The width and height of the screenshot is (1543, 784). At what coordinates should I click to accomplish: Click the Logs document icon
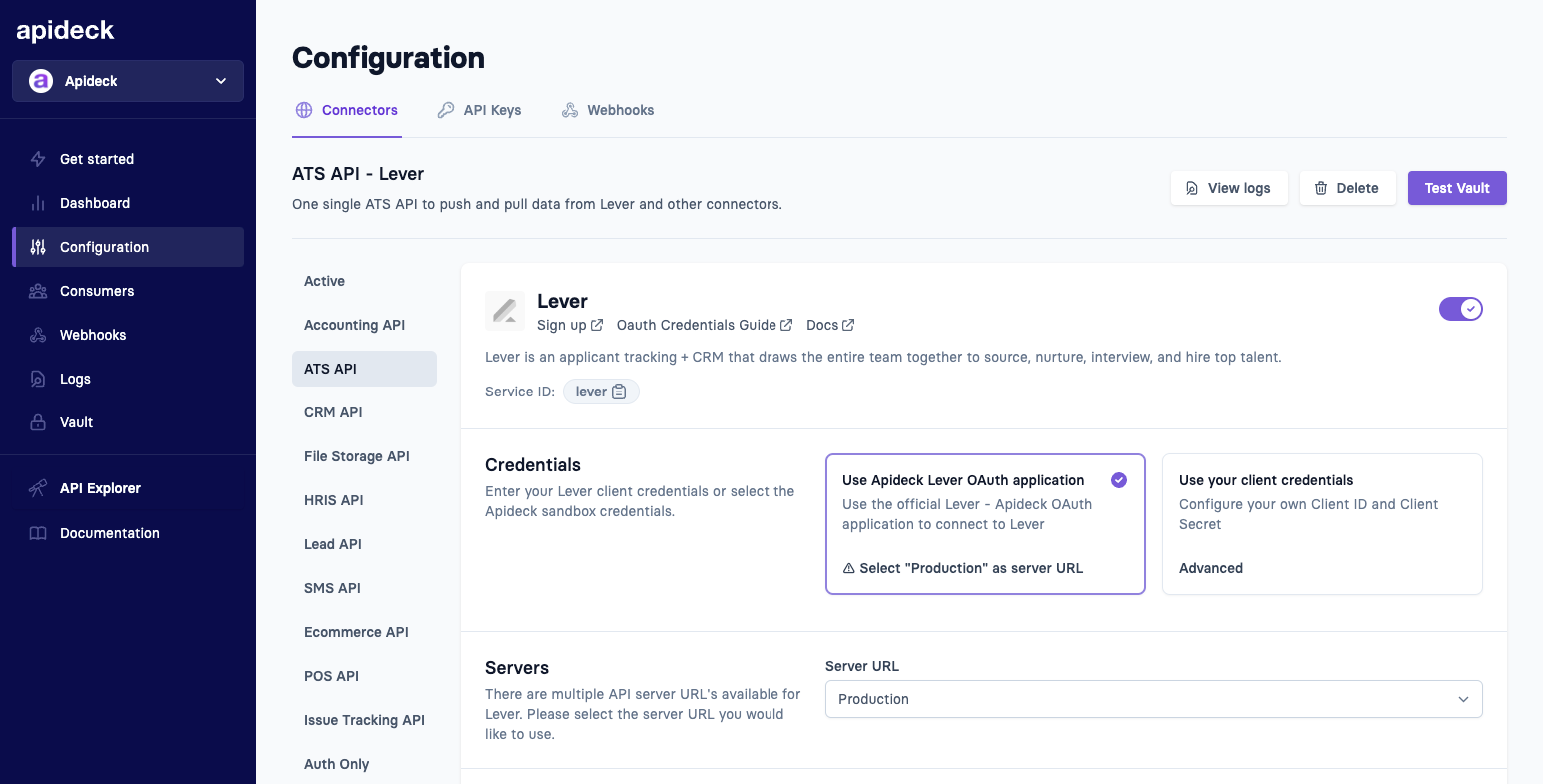[38, 379]
